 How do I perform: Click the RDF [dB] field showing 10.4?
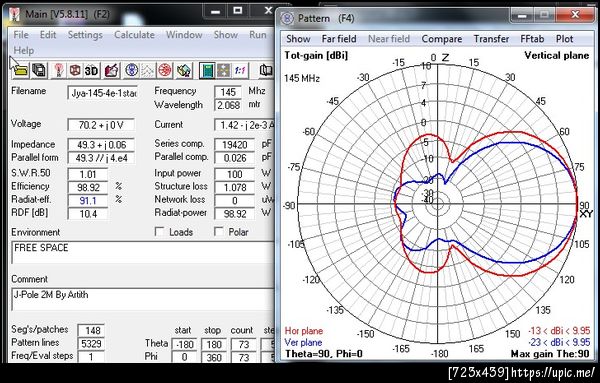click(x=88, y=214)
